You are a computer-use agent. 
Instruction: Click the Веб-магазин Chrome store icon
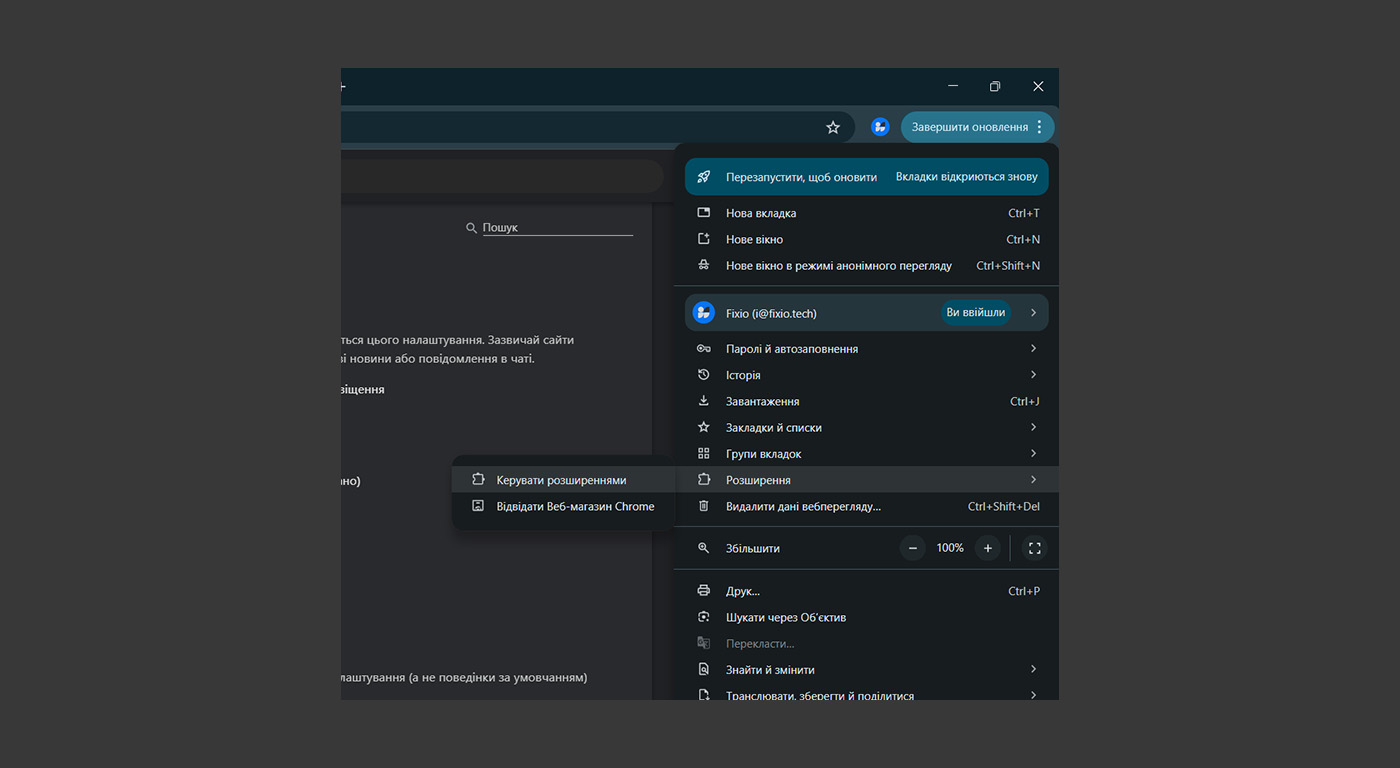point(478,506)
